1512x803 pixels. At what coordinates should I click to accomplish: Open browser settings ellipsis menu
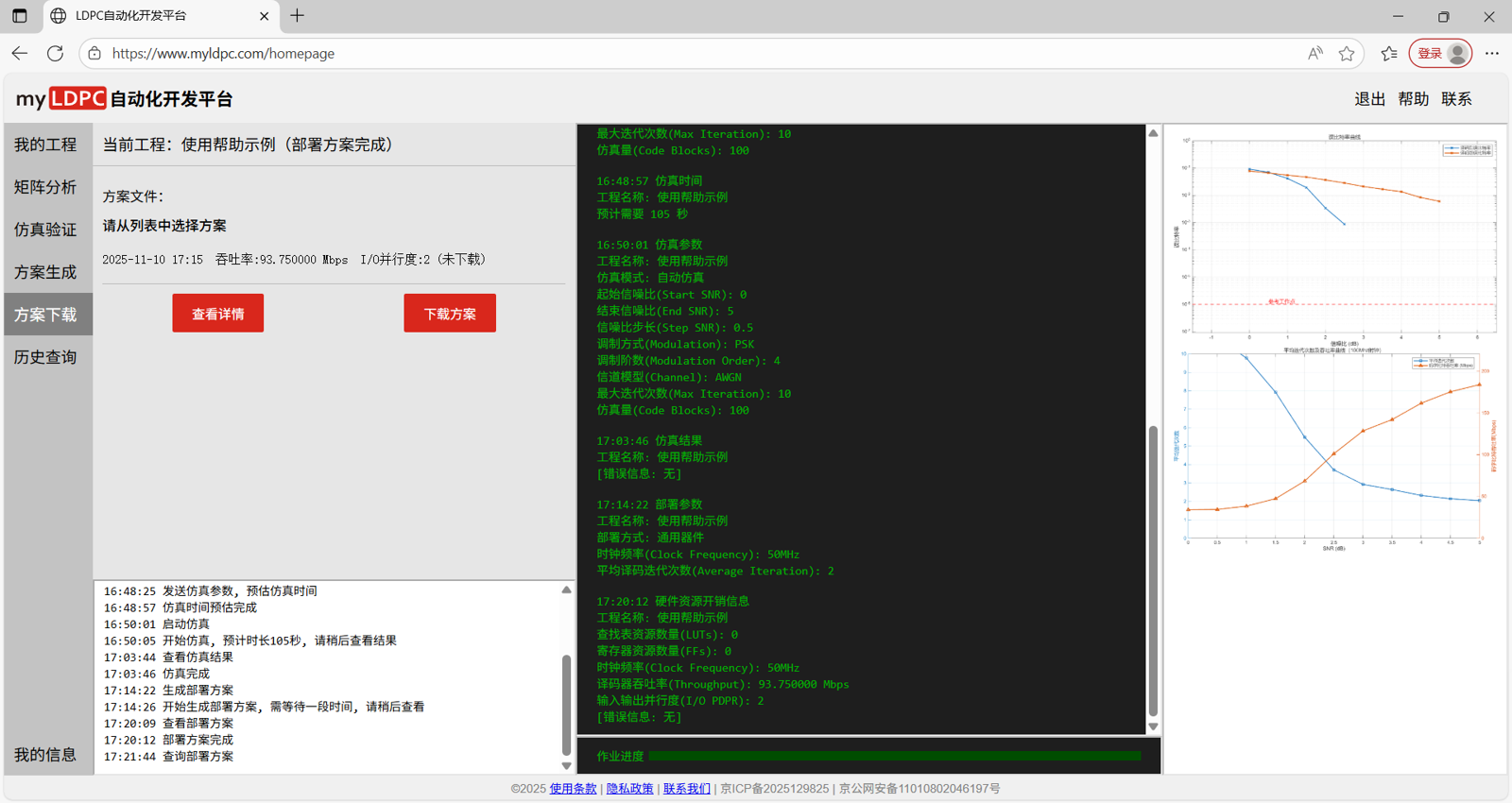click(x=1491, y=54)
